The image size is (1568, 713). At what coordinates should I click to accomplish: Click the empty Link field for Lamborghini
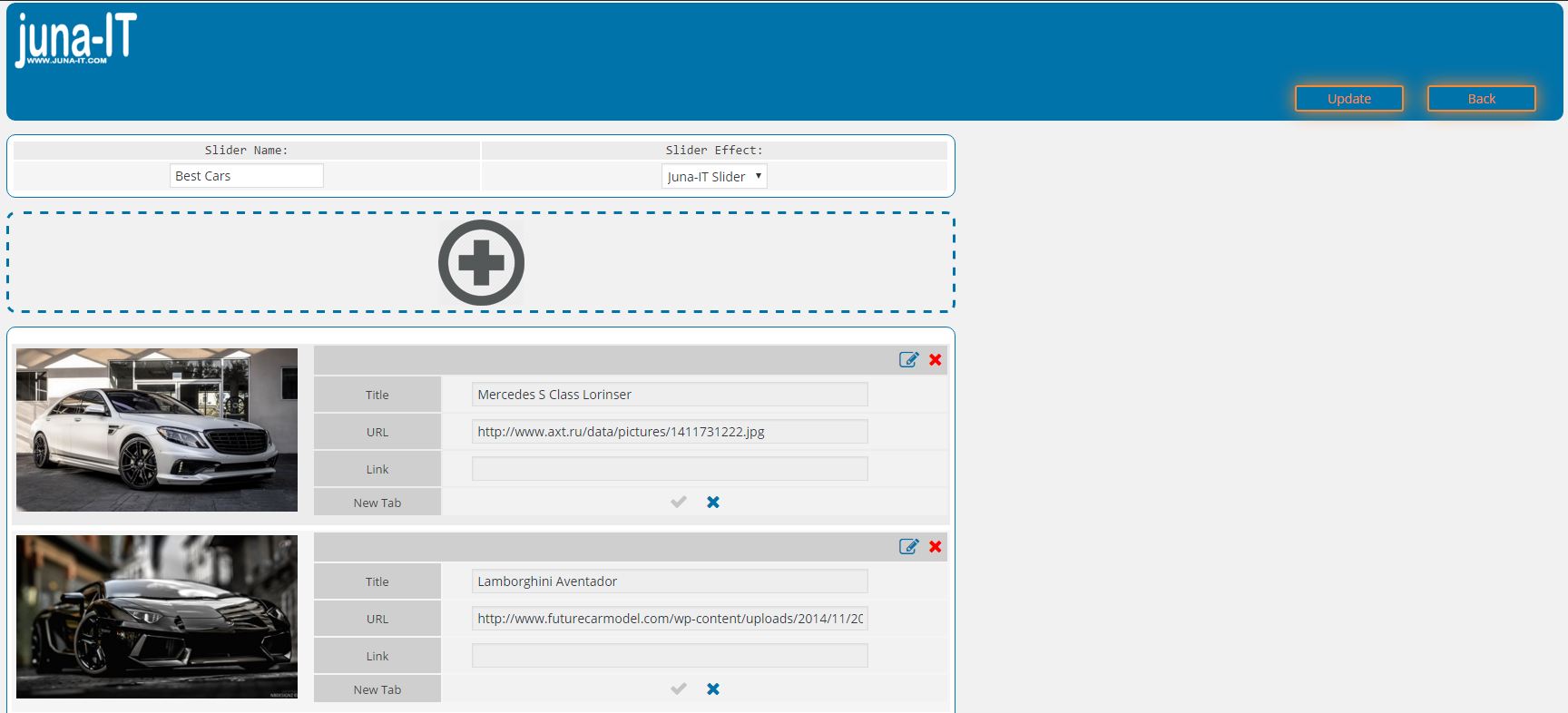(670, 656)
